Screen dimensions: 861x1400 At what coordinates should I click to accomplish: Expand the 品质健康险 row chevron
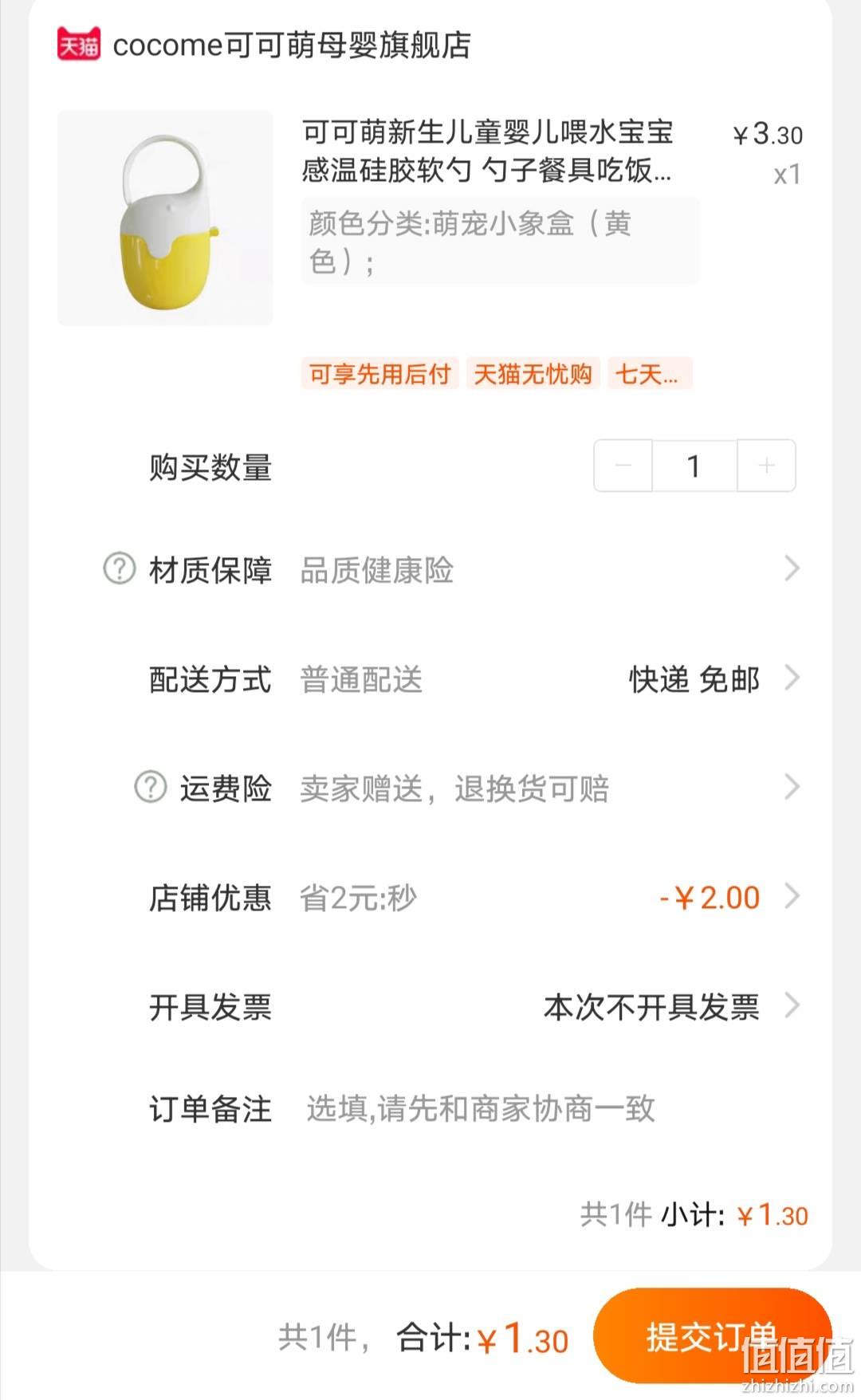pos(792,569)
